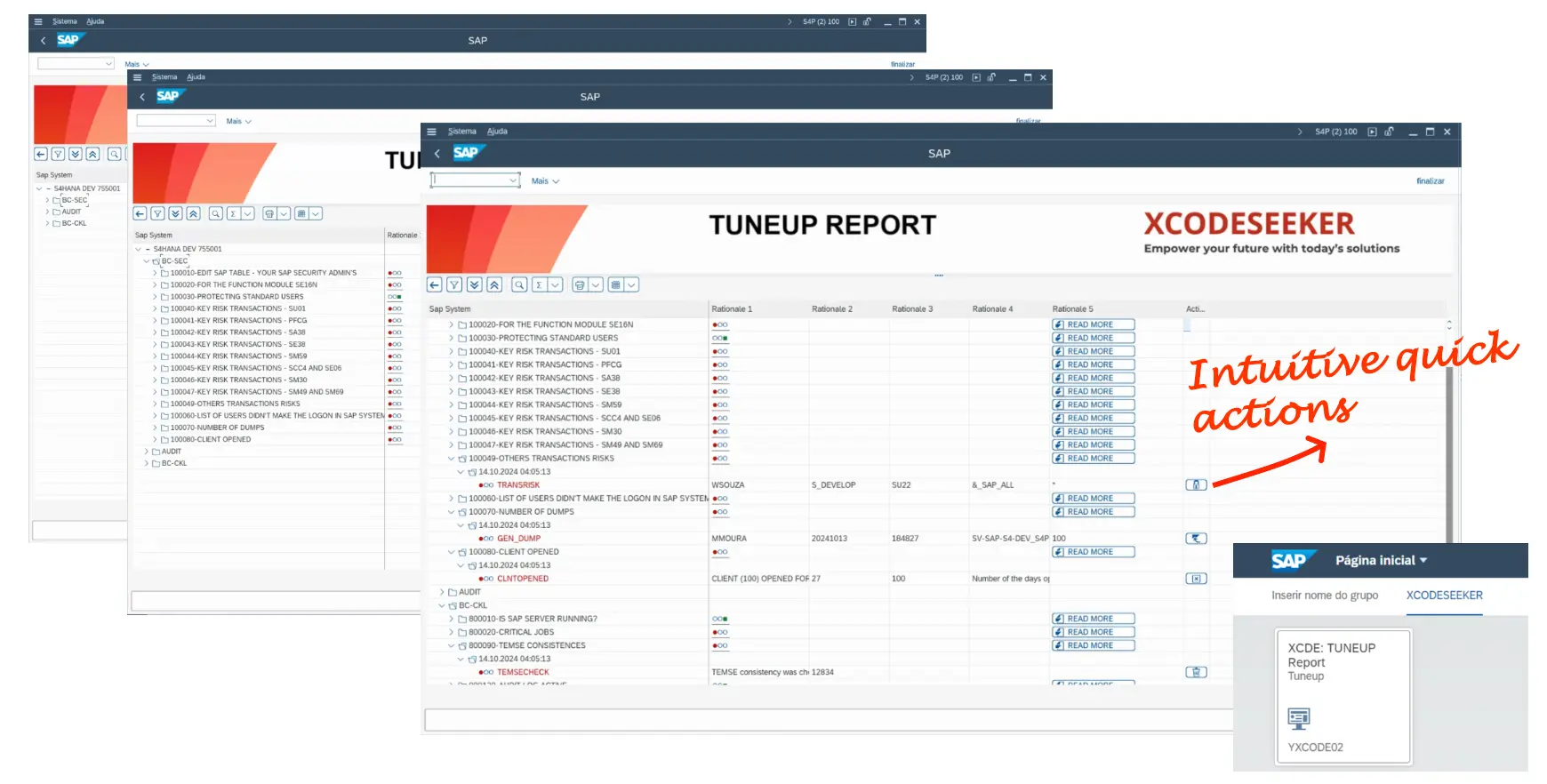
Task: Click READ MORE for 100020-FOR THE FUNCTION MODULE SE16N
Action: coord(1094,325)
